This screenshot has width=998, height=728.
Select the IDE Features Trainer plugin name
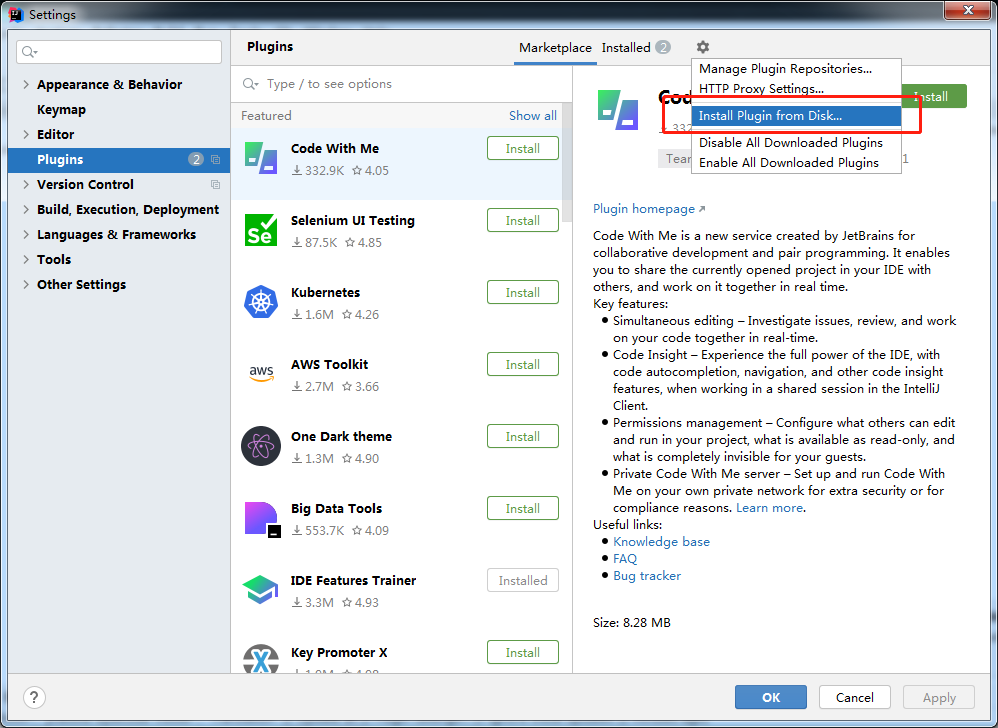click(353, 580)
